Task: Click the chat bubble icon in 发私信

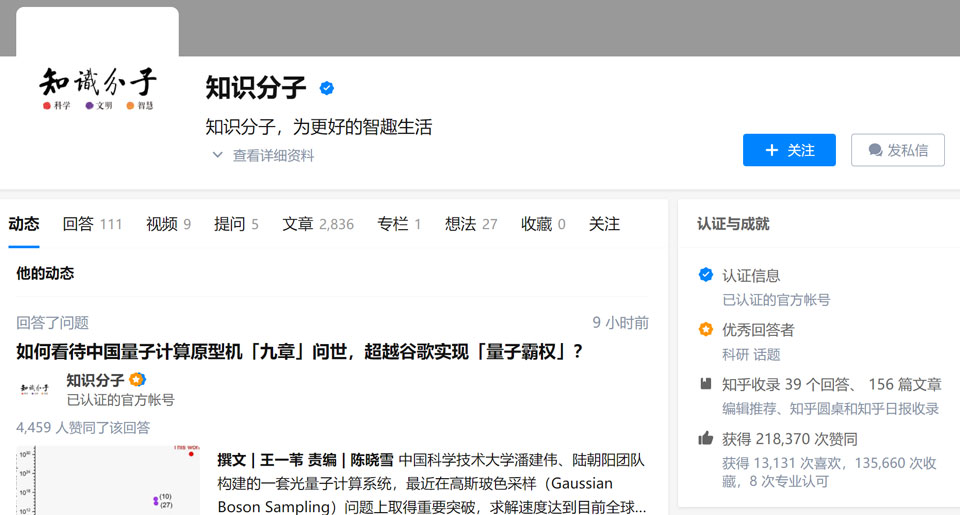Action: tap(876, 150)
